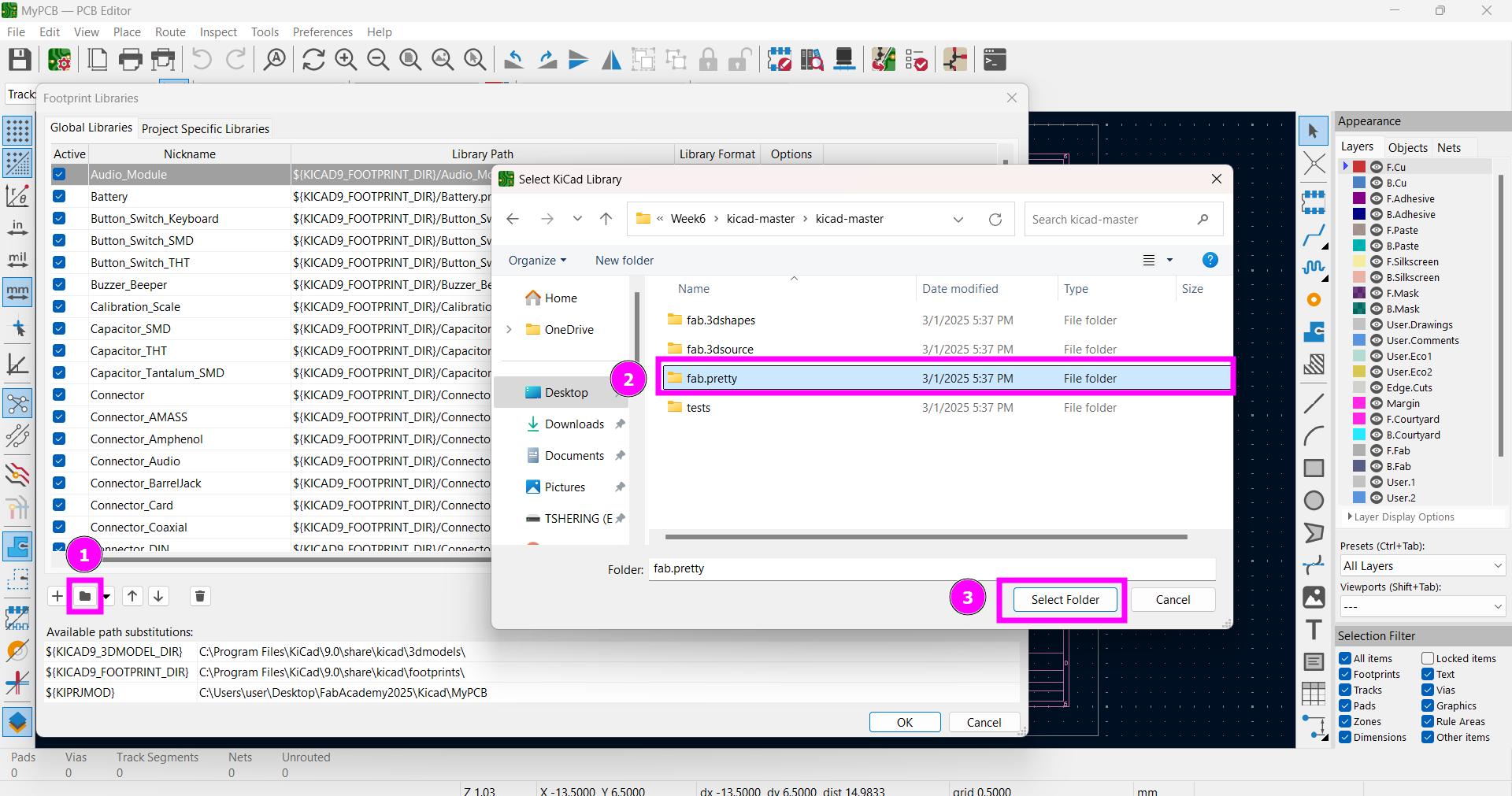
Task: Click the F.Cu red color swatch
Action: tap(1358, 167)
